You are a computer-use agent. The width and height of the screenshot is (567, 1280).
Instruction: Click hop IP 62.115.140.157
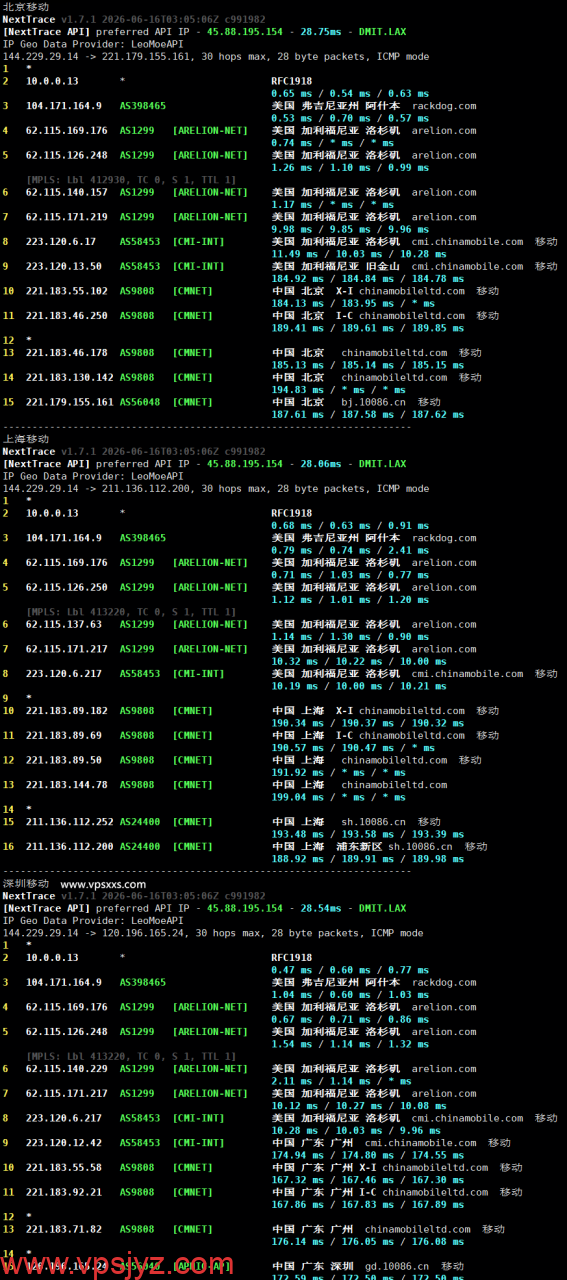pyautogui.click(x=66, y=192)
